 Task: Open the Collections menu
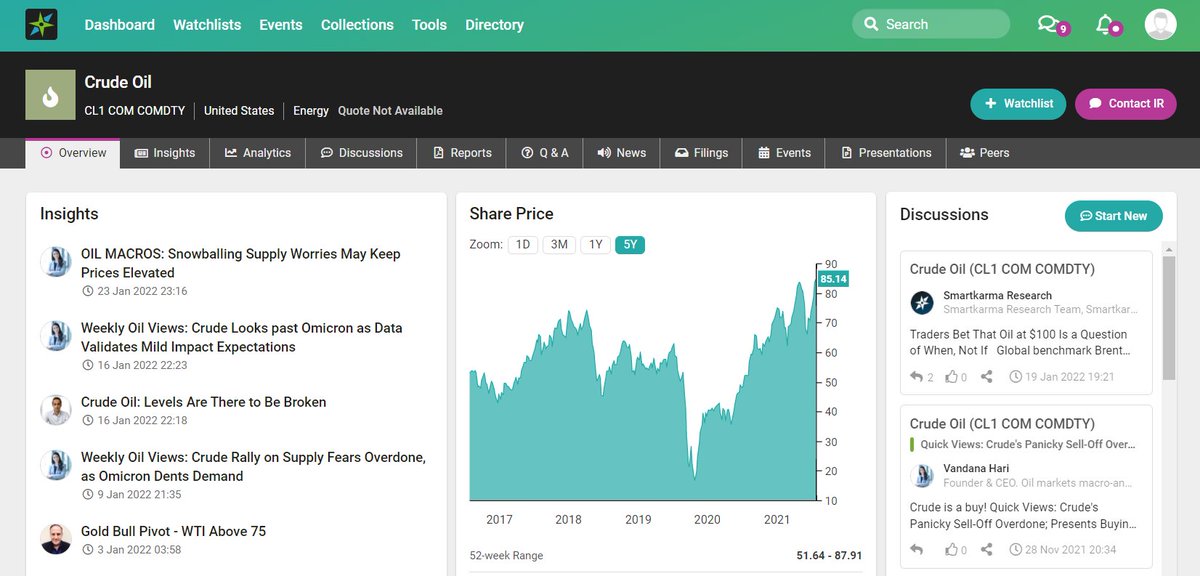click(x=357, y=24)
